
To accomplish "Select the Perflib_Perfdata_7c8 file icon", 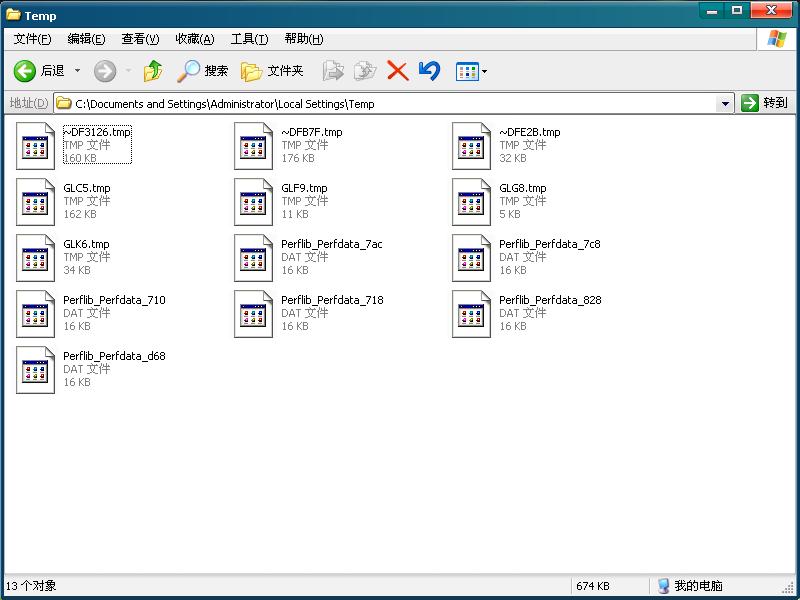I will [471, 258].
